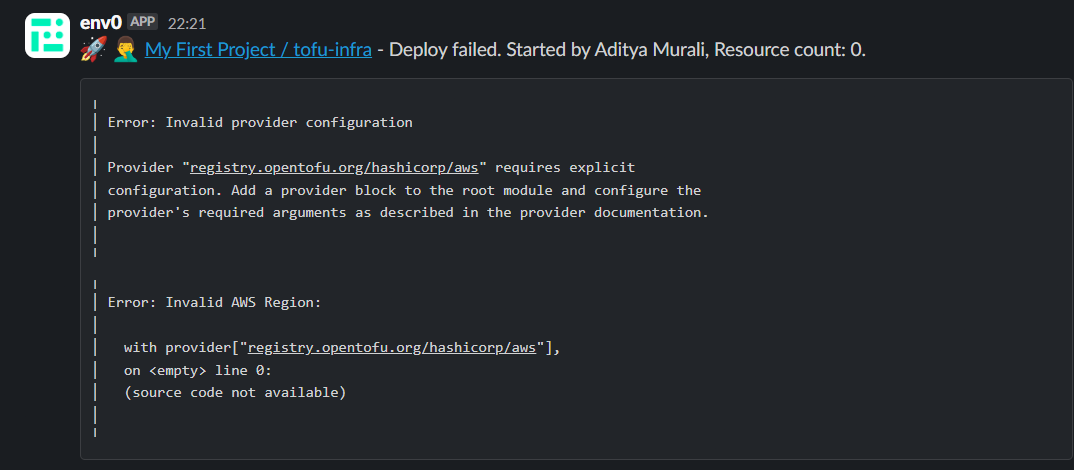Open the 22:21 message timestamp
This screenshot has width=1074, height=470.
coord(187,23)
